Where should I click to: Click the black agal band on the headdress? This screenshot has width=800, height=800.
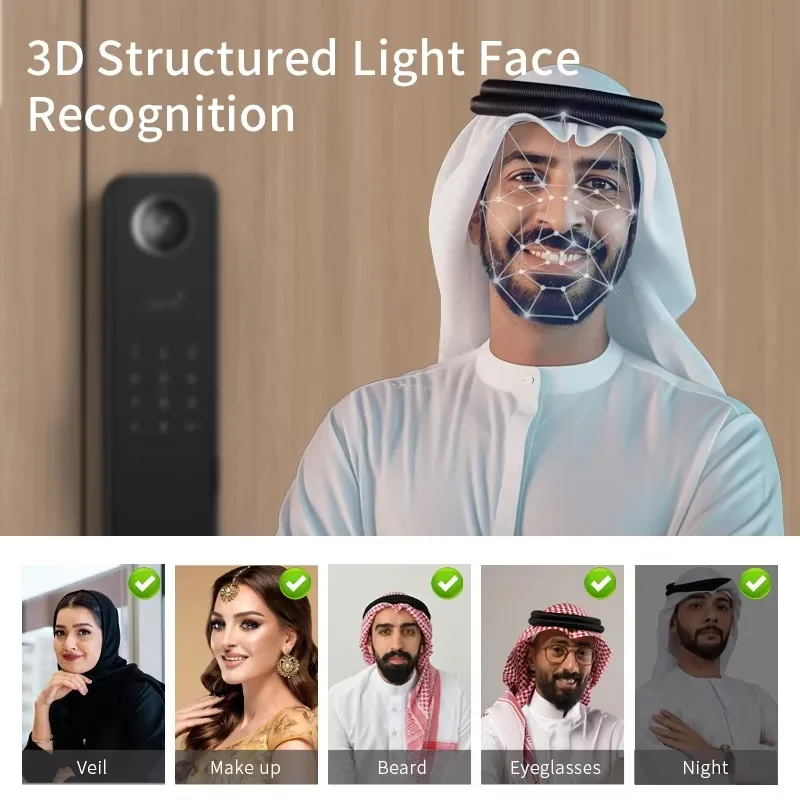(x=568, y=106)
